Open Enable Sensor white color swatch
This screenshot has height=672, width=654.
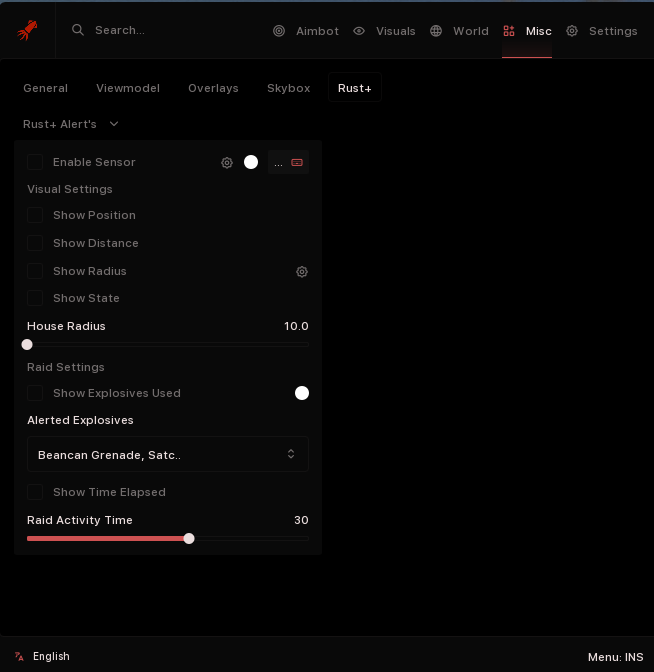pyautogui.click(x=251, y=162)
